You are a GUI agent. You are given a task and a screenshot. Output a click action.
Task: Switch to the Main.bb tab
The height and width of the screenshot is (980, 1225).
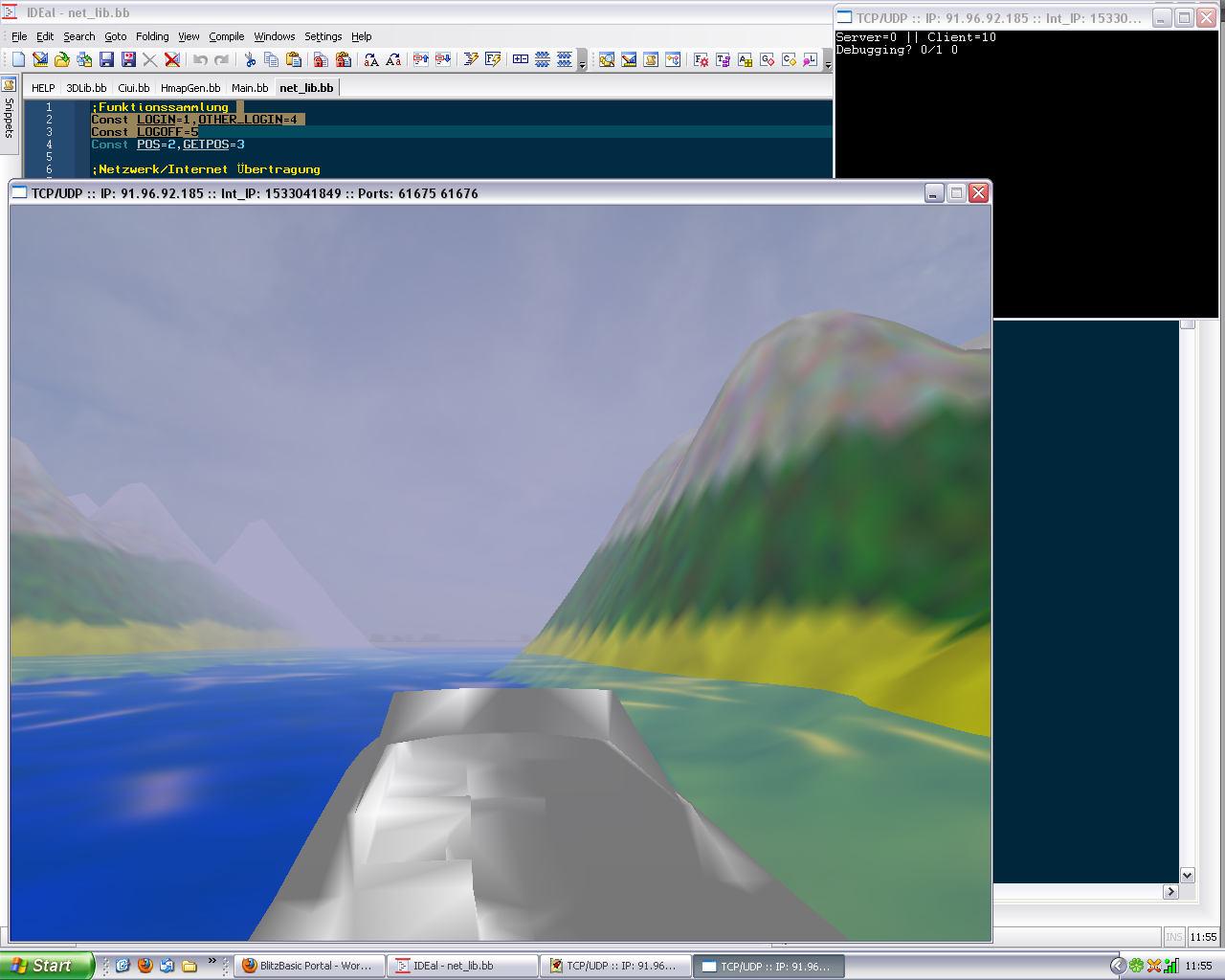point(250,88)
